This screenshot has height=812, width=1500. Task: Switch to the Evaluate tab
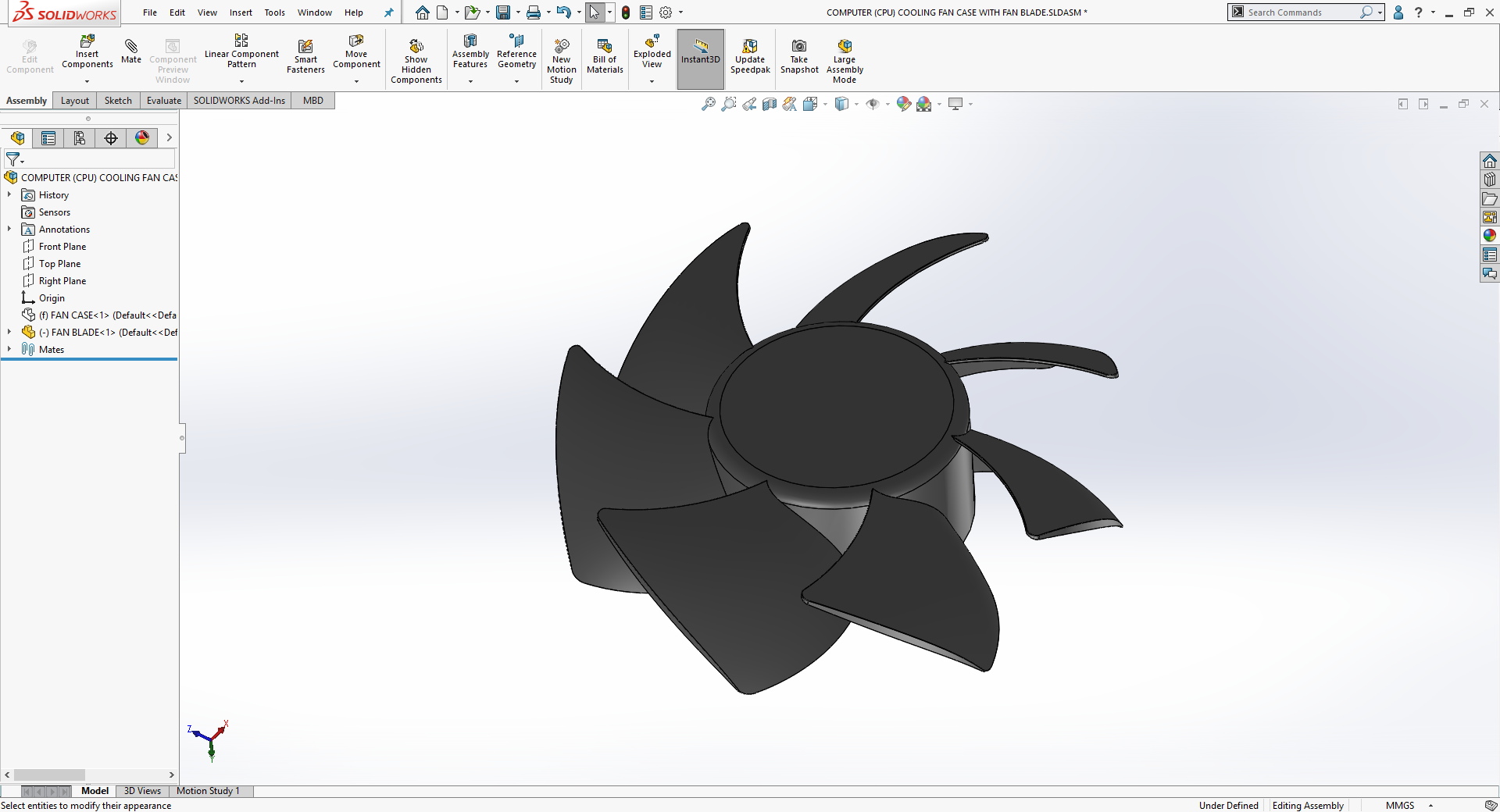tap(163, 100)
